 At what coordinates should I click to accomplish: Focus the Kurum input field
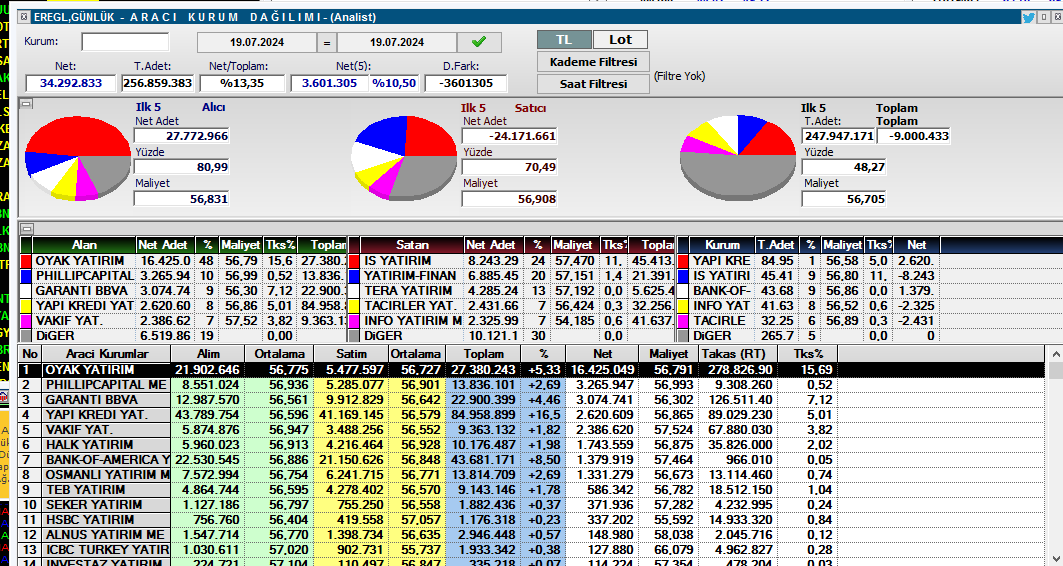click(125, 42)
